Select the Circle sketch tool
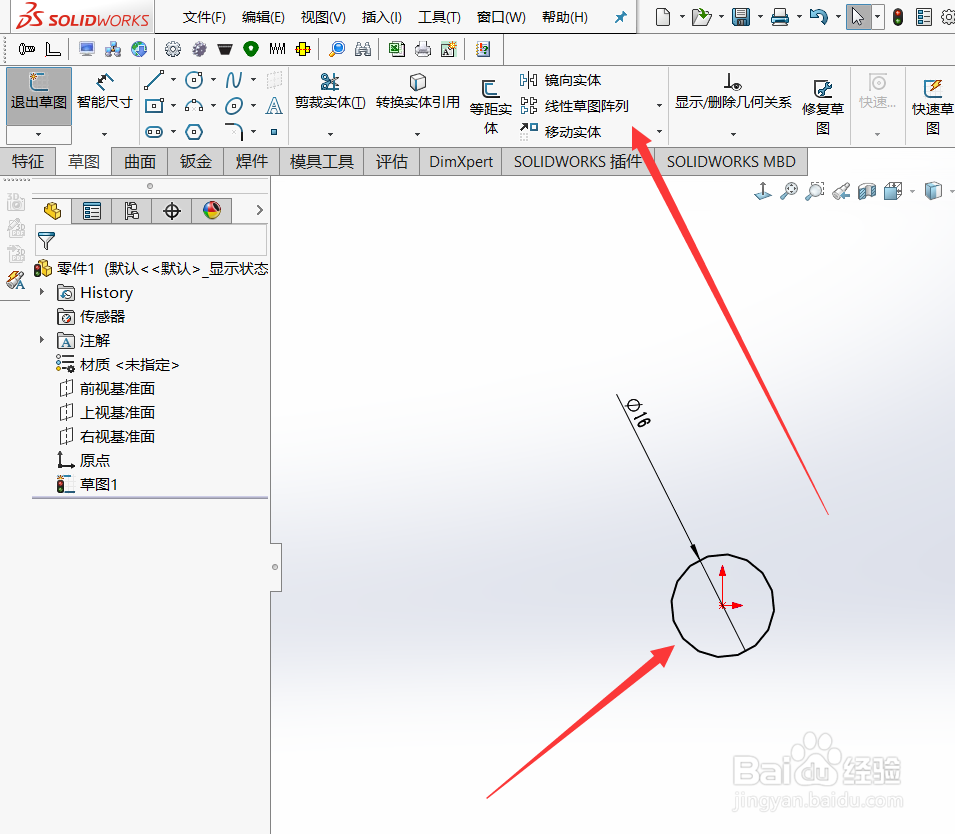955x834 pixels. (193, 80)
